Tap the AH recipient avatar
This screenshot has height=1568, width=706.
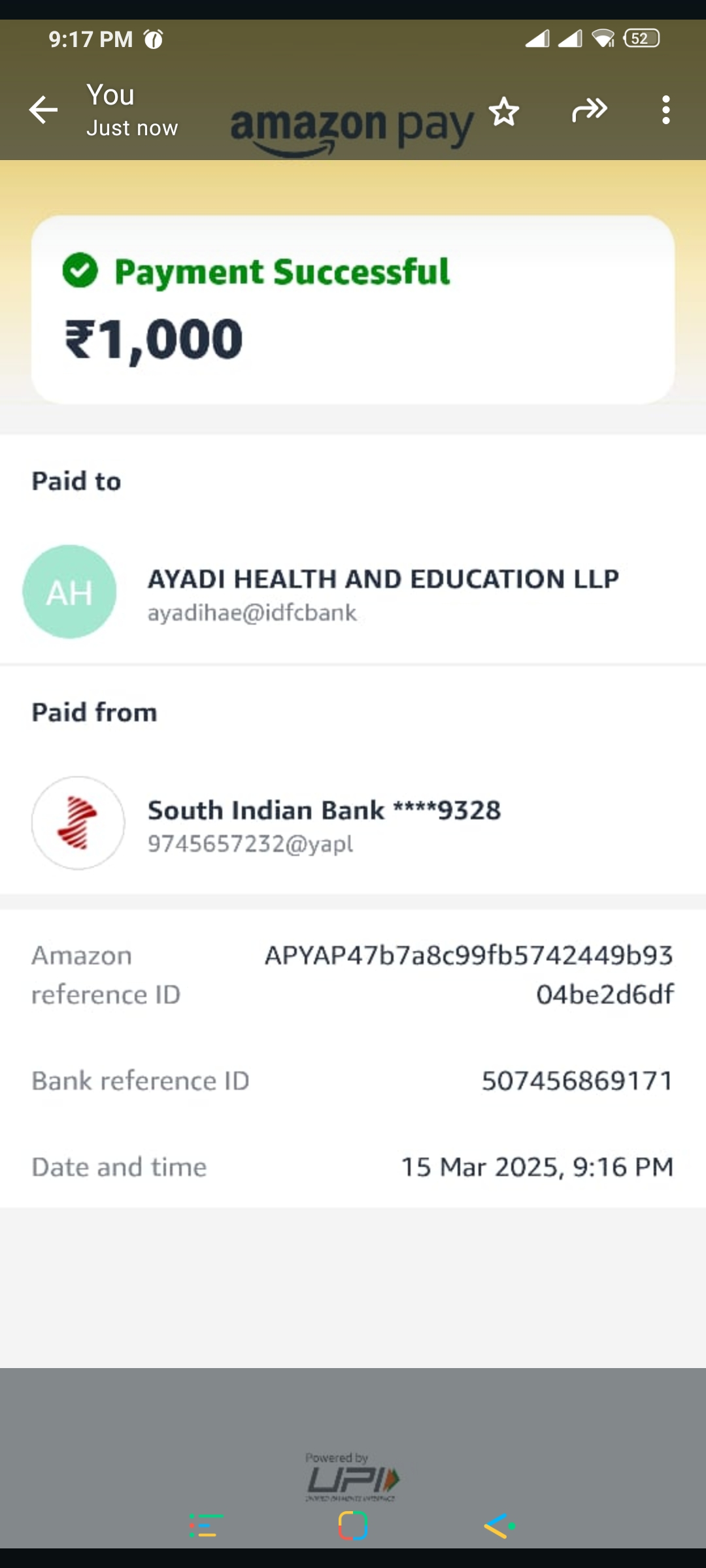tap(69, 592)
